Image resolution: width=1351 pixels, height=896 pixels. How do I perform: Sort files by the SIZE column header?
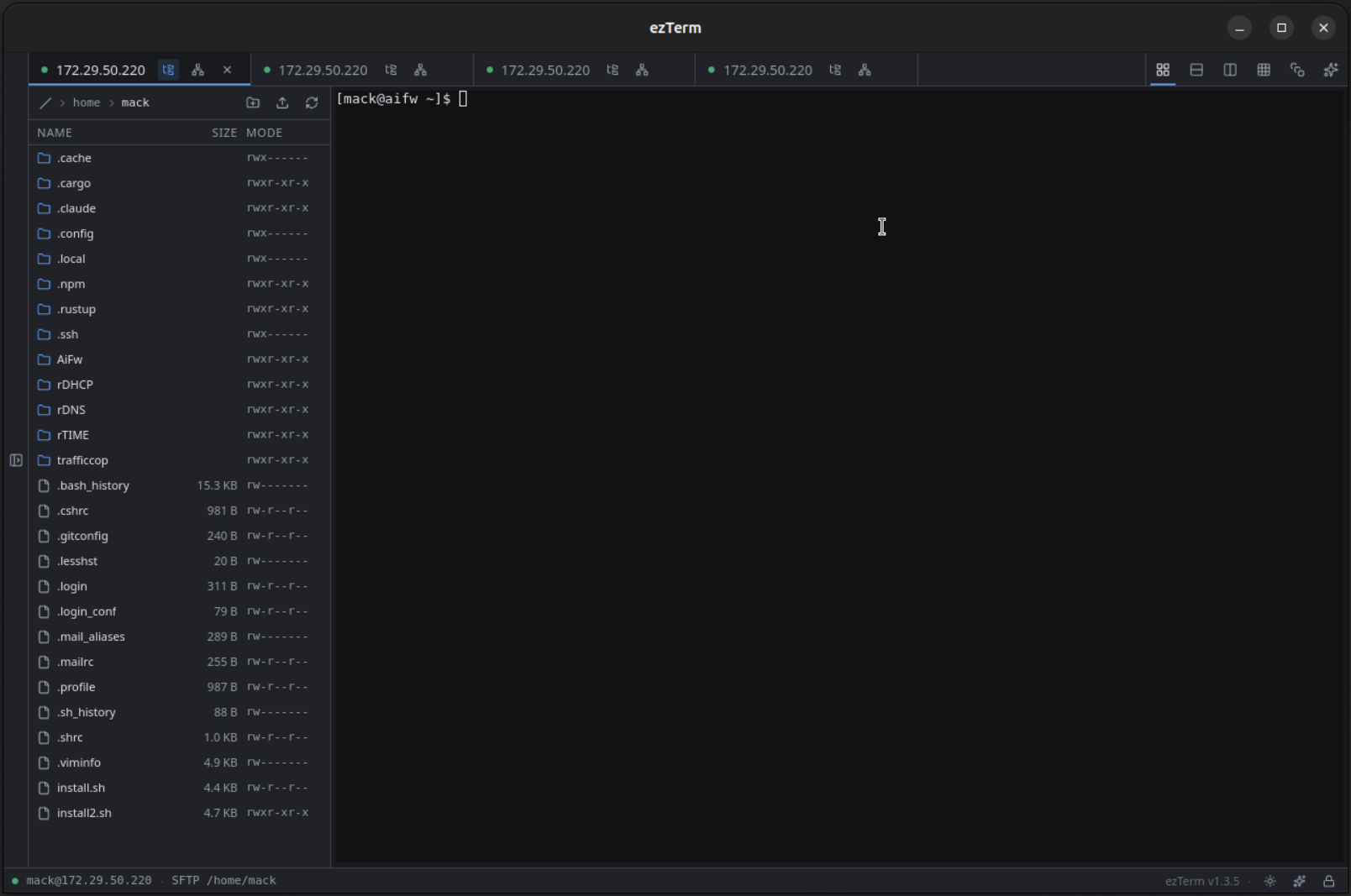point(224,133)
